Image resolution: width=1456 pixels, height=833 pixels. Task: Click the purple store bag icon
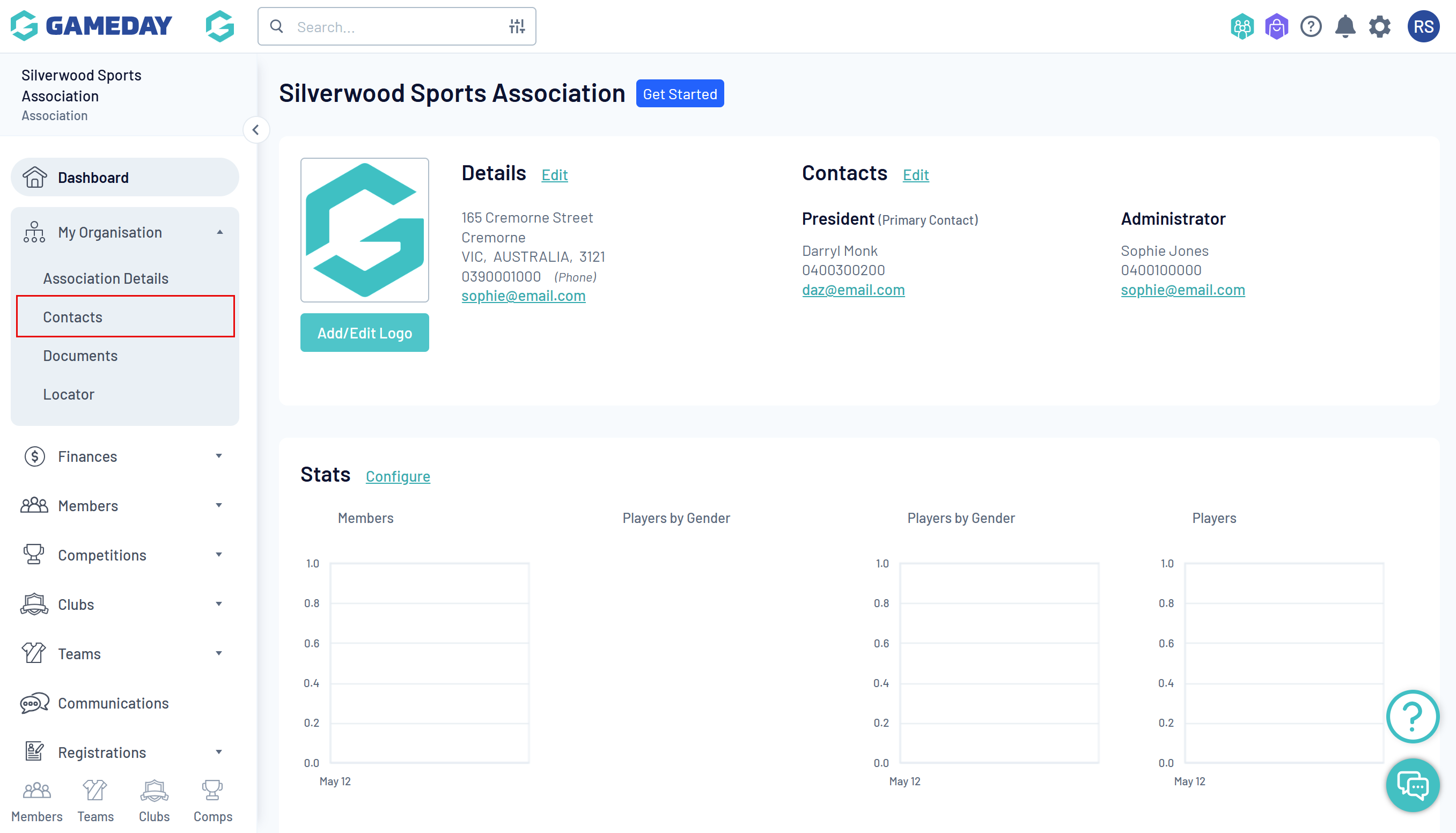coord(1276,26)
